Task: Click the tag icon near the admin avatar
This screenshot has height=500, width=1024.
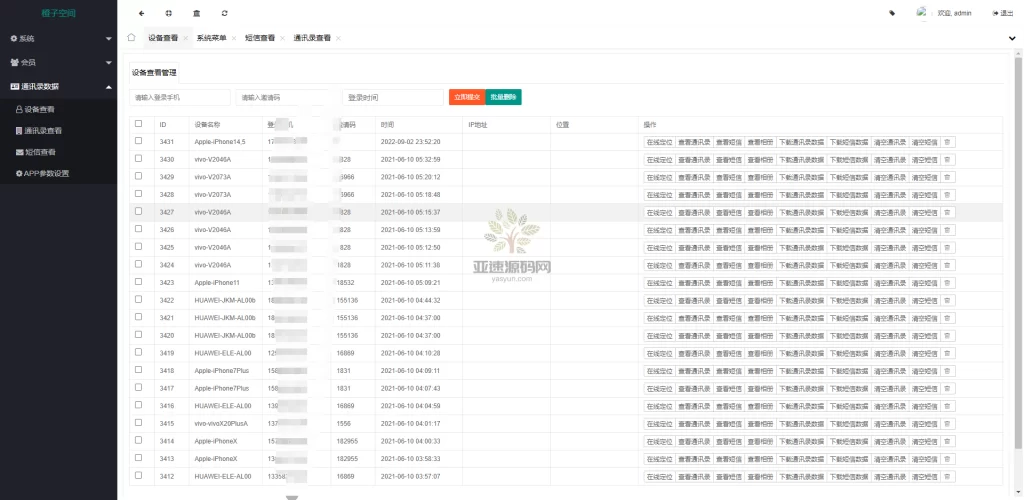Action: click(x=892, y=13)
